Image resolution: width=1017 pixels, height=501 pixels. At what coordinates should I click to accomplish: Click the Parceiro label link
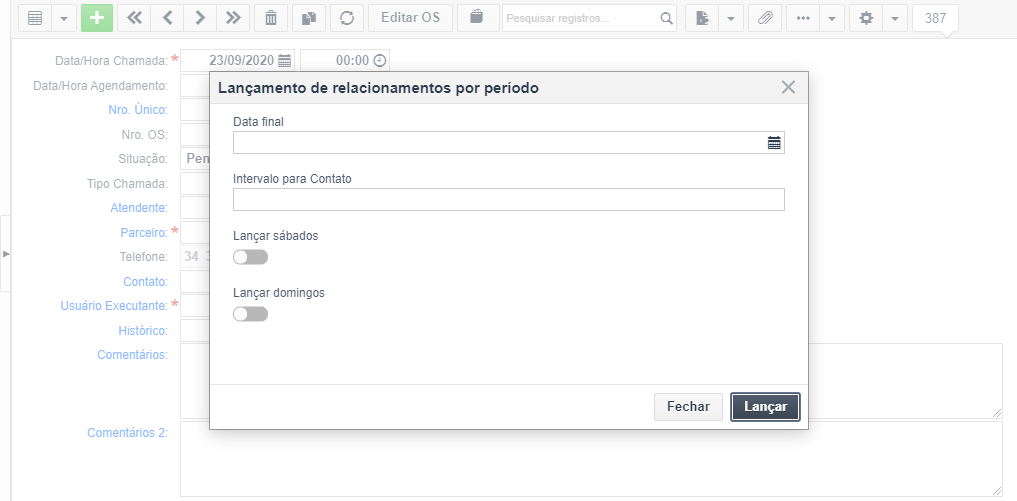pos(144,232)
